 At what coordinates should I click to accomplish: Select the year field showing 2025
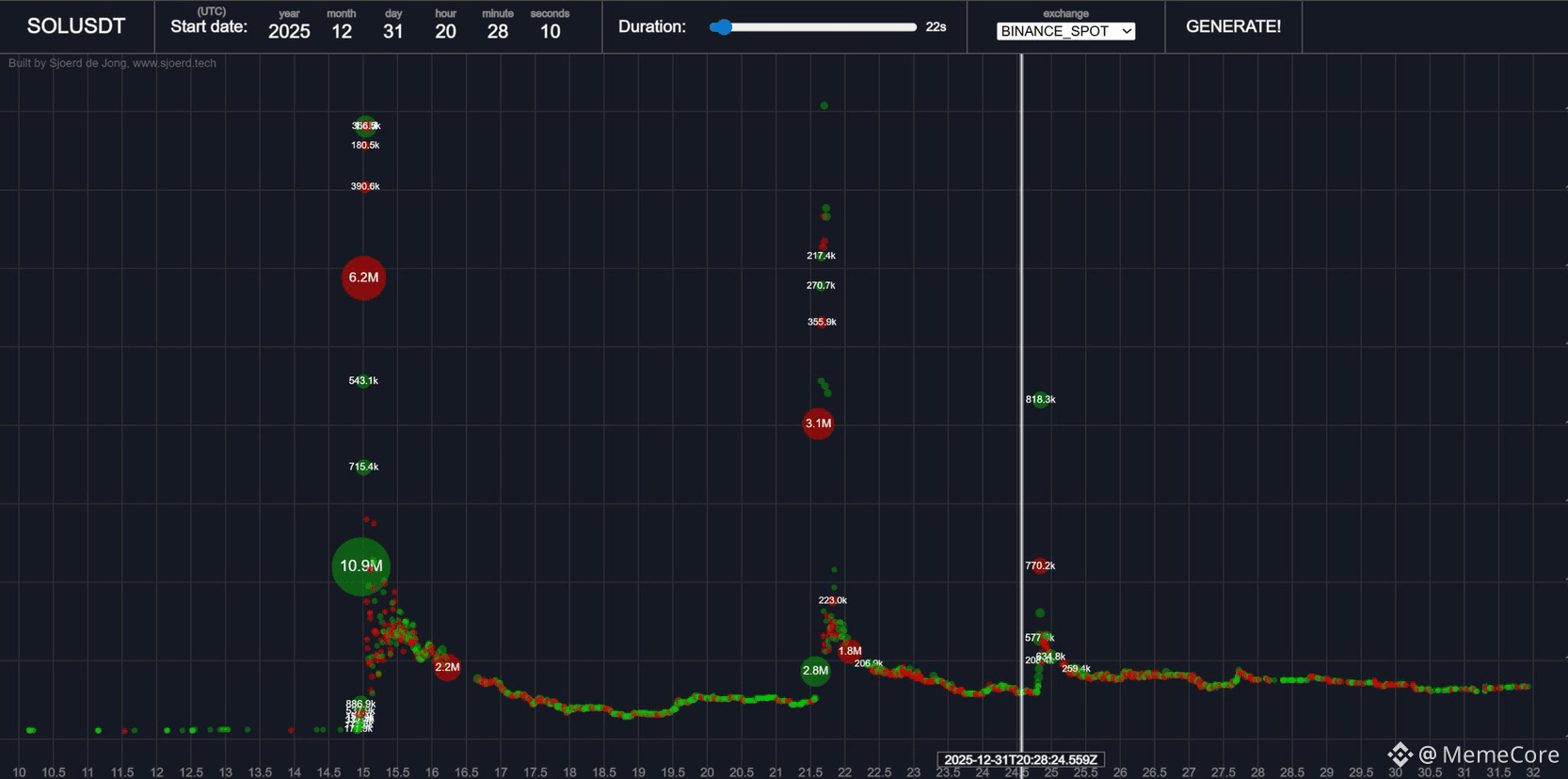coord(289,31)
